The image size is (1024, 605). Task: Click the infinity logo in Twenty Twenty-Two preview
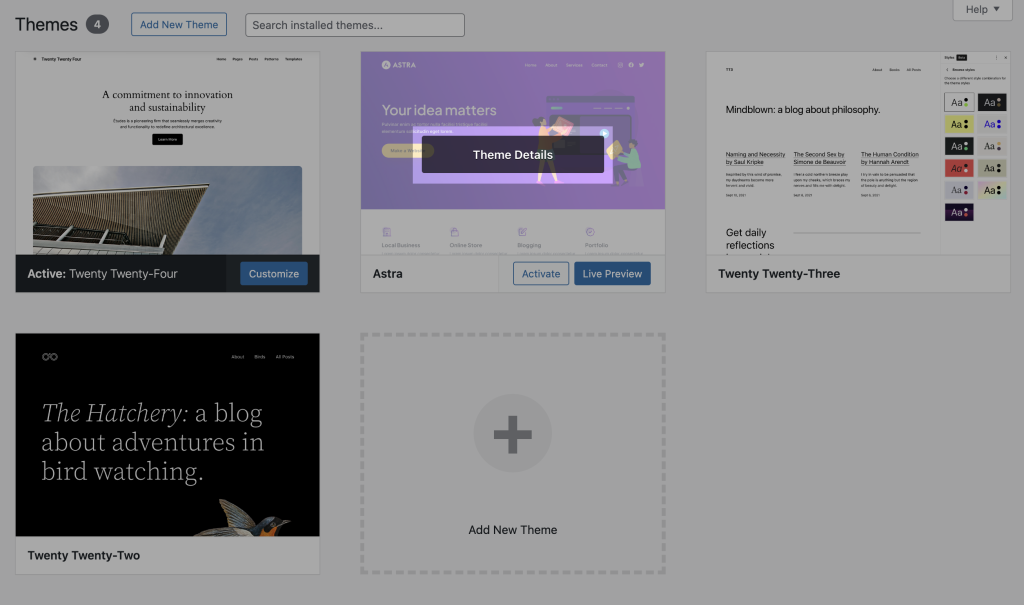50,357
